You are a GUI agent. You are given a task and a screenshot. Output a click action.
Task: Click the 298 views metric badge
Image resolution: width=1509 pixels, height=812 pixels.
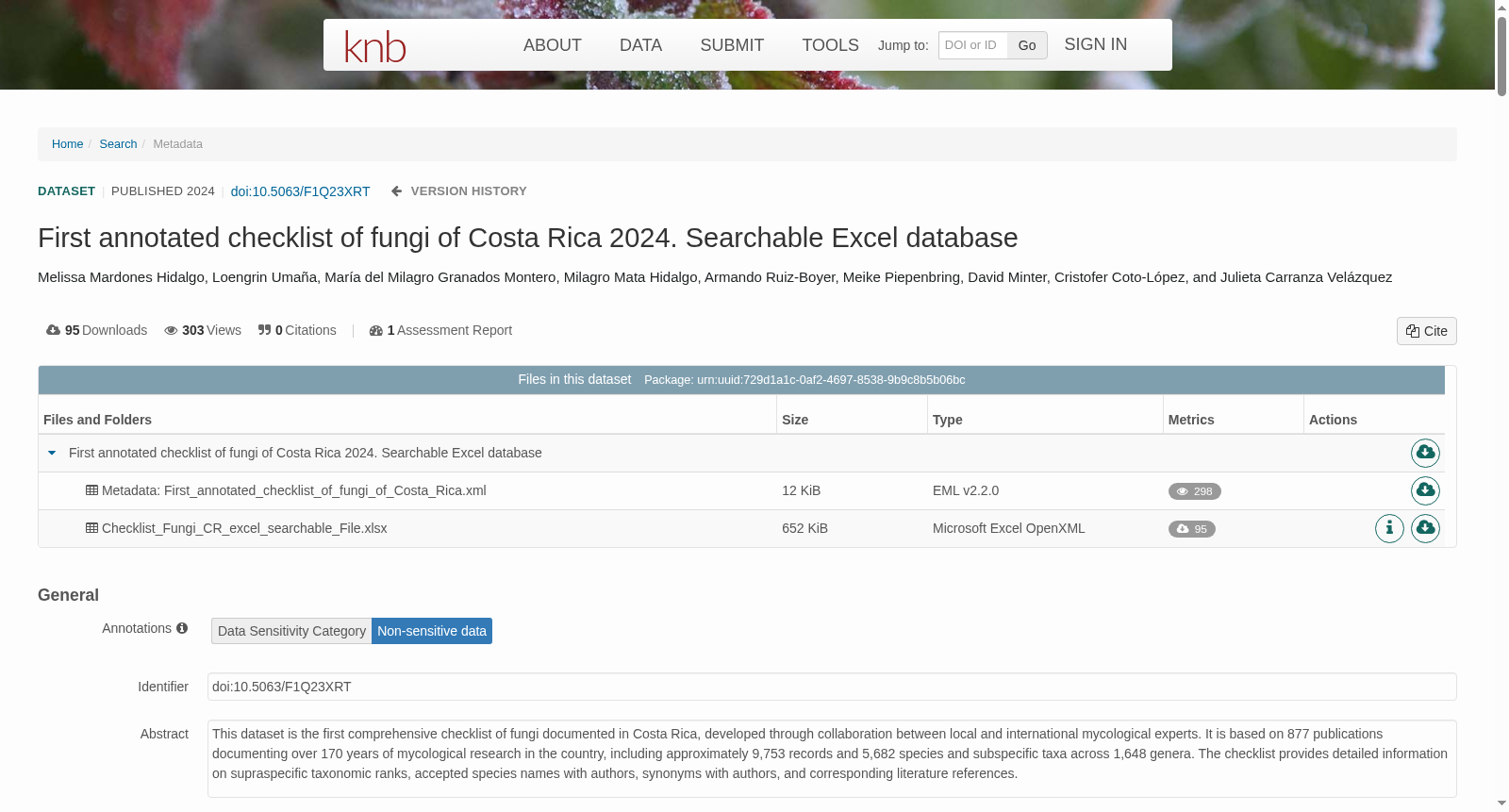(1195, 491)
